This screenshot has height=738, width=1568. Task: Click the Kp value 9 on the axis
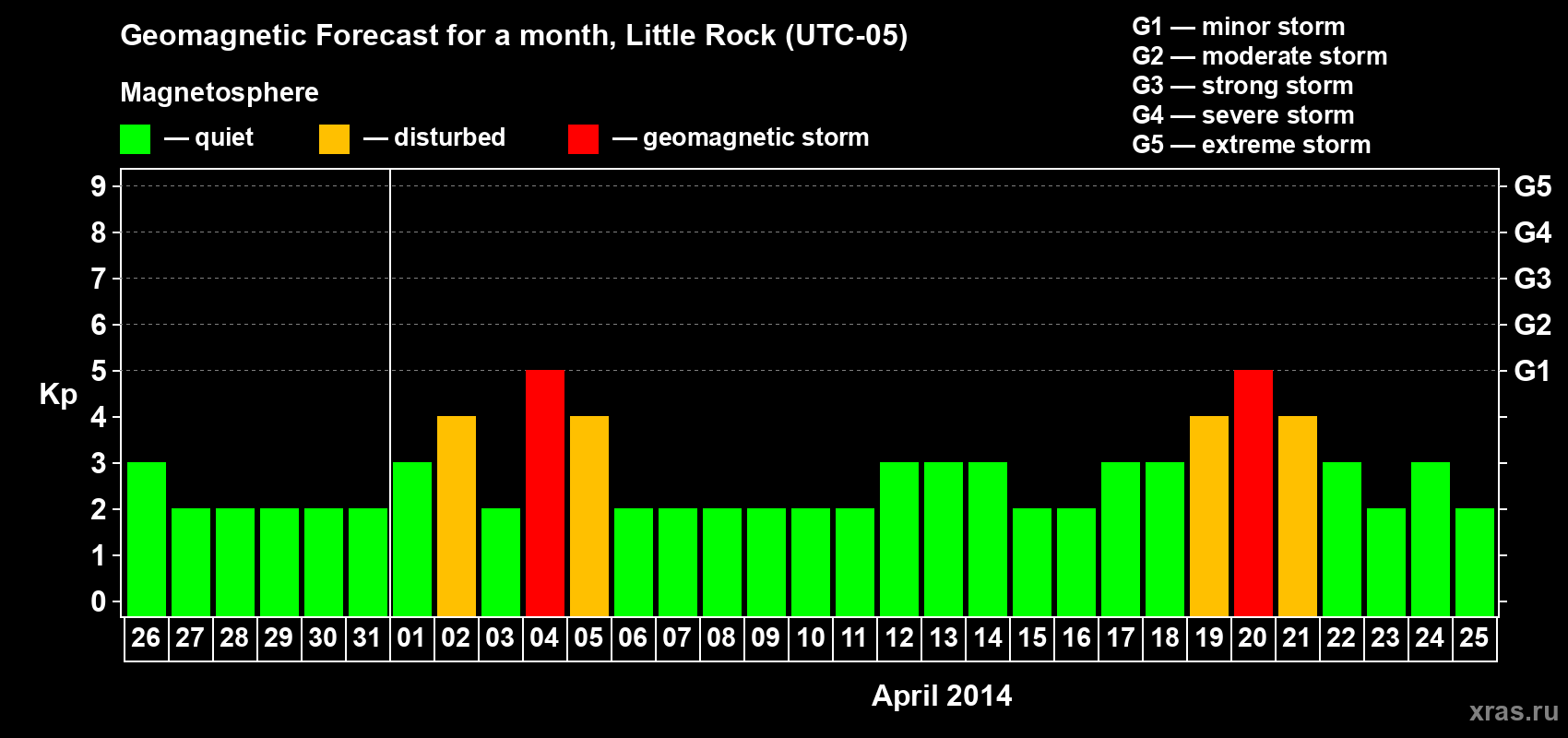tap(99, 186)
